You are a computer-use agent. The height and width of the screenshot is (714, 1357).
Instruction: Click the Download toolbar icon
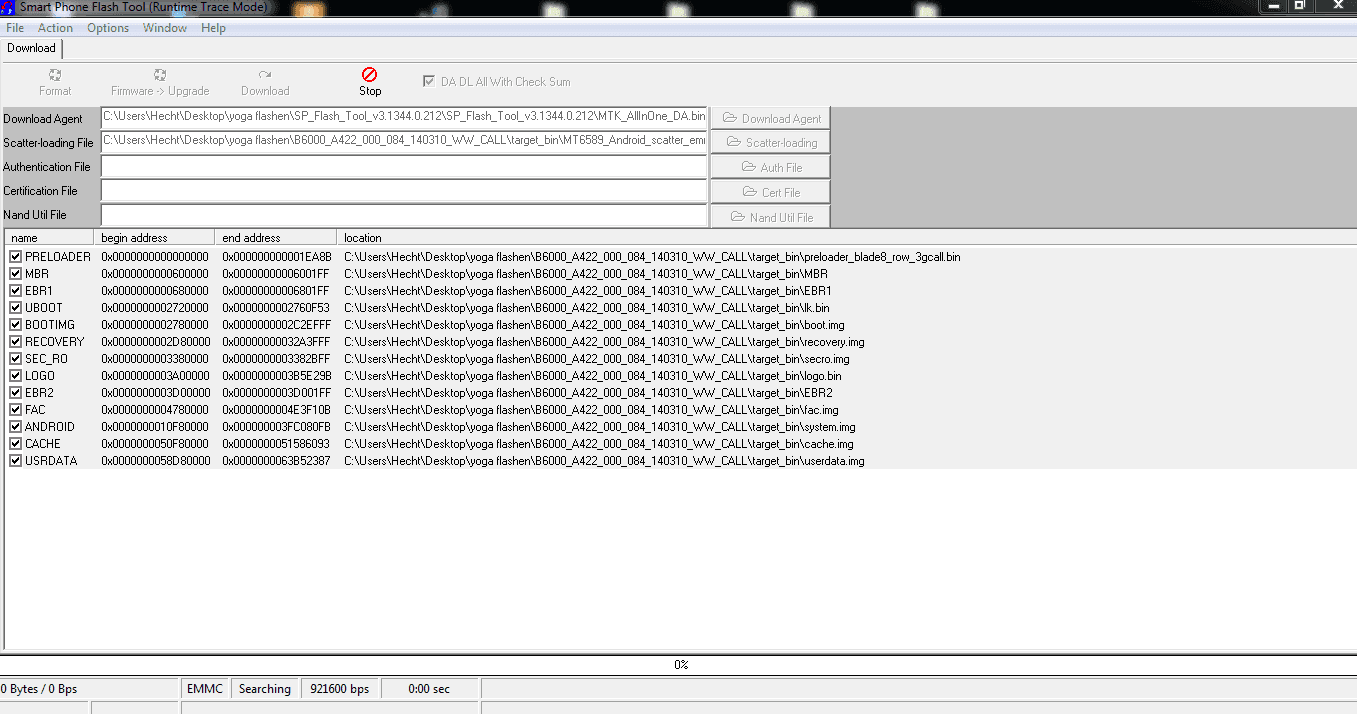pyautogui.click(x=265, y=75)
